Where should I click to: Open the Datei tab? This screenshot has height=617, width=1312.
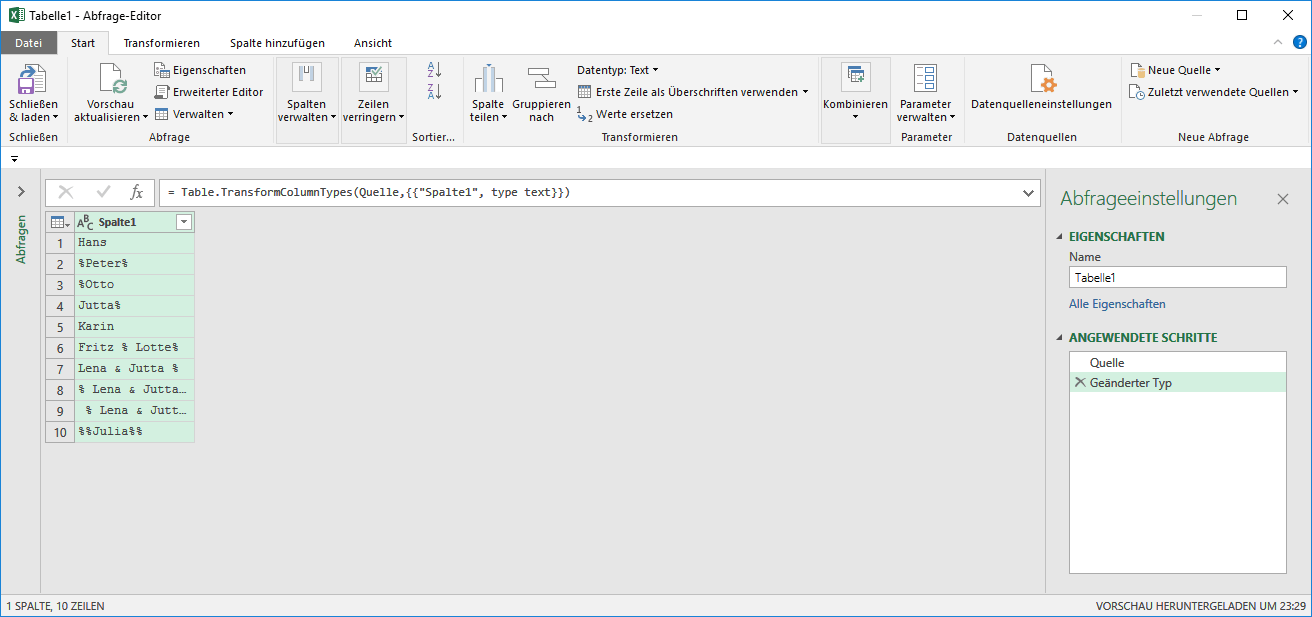[29, 43]
